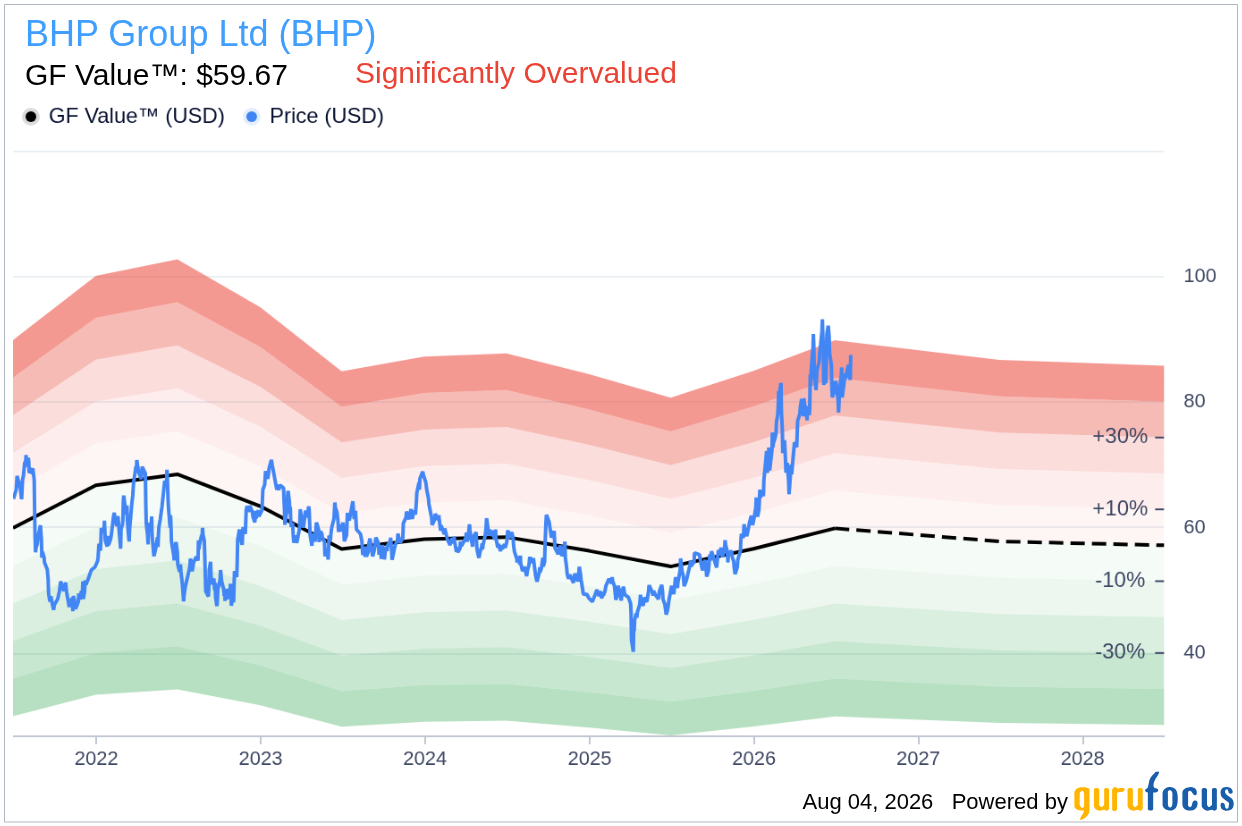Click the blue price line's 2026 peak
This screenshot has height=826, width=1242.
[822, 322]
